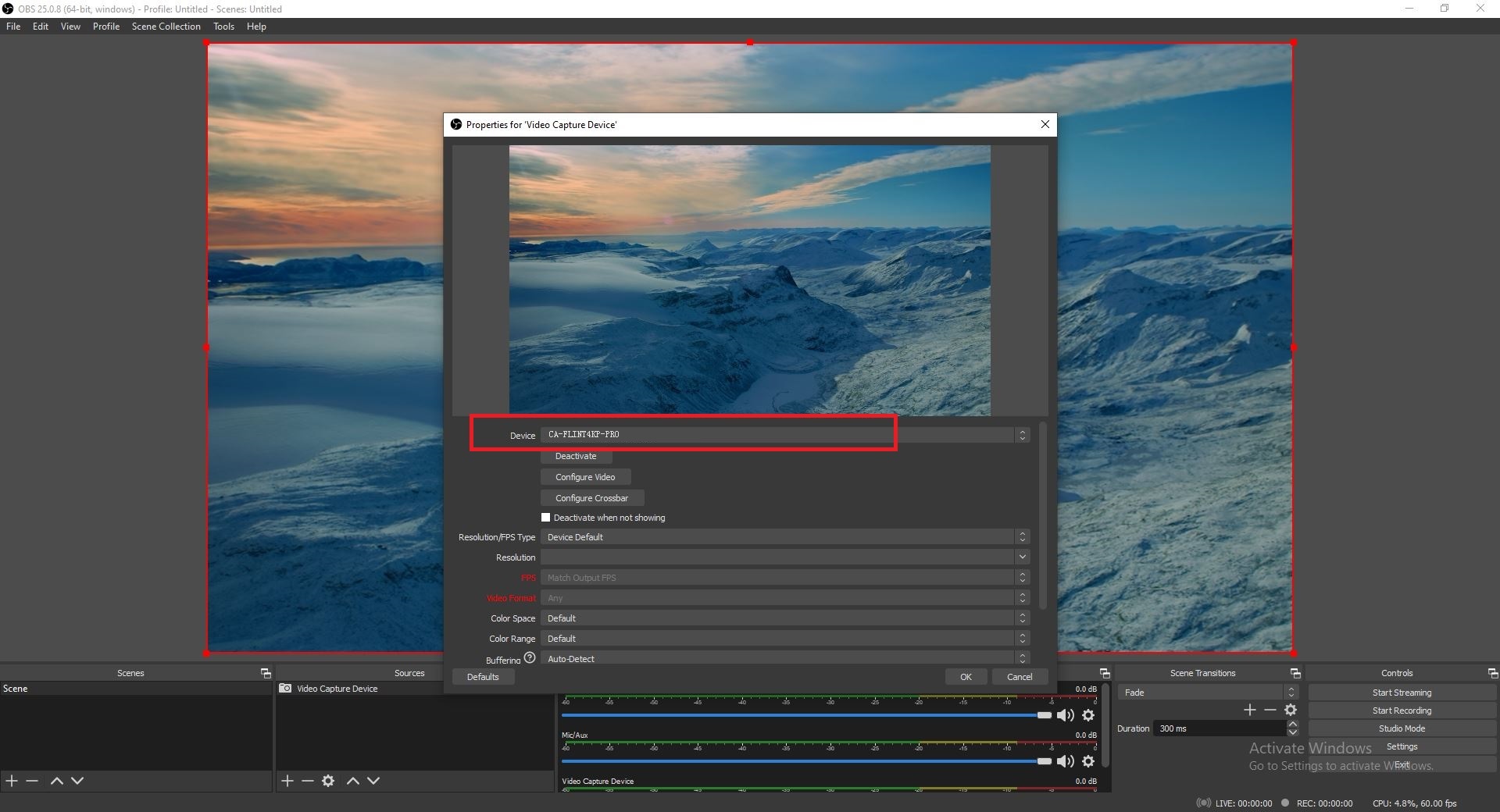Viewport: 1500px width, 812px height.
Task: Click Studio Mode button
Action: point(1402,728)
